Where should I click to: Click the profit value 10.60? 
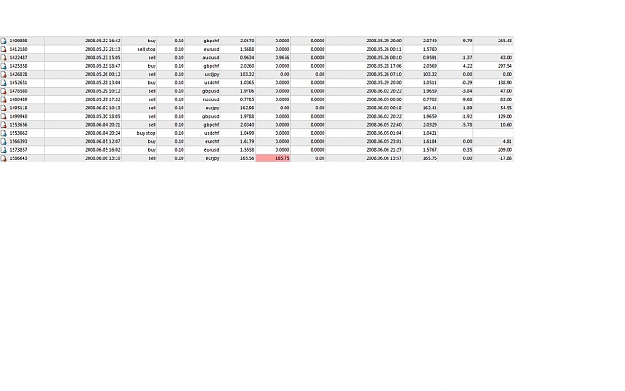(506, 125)
